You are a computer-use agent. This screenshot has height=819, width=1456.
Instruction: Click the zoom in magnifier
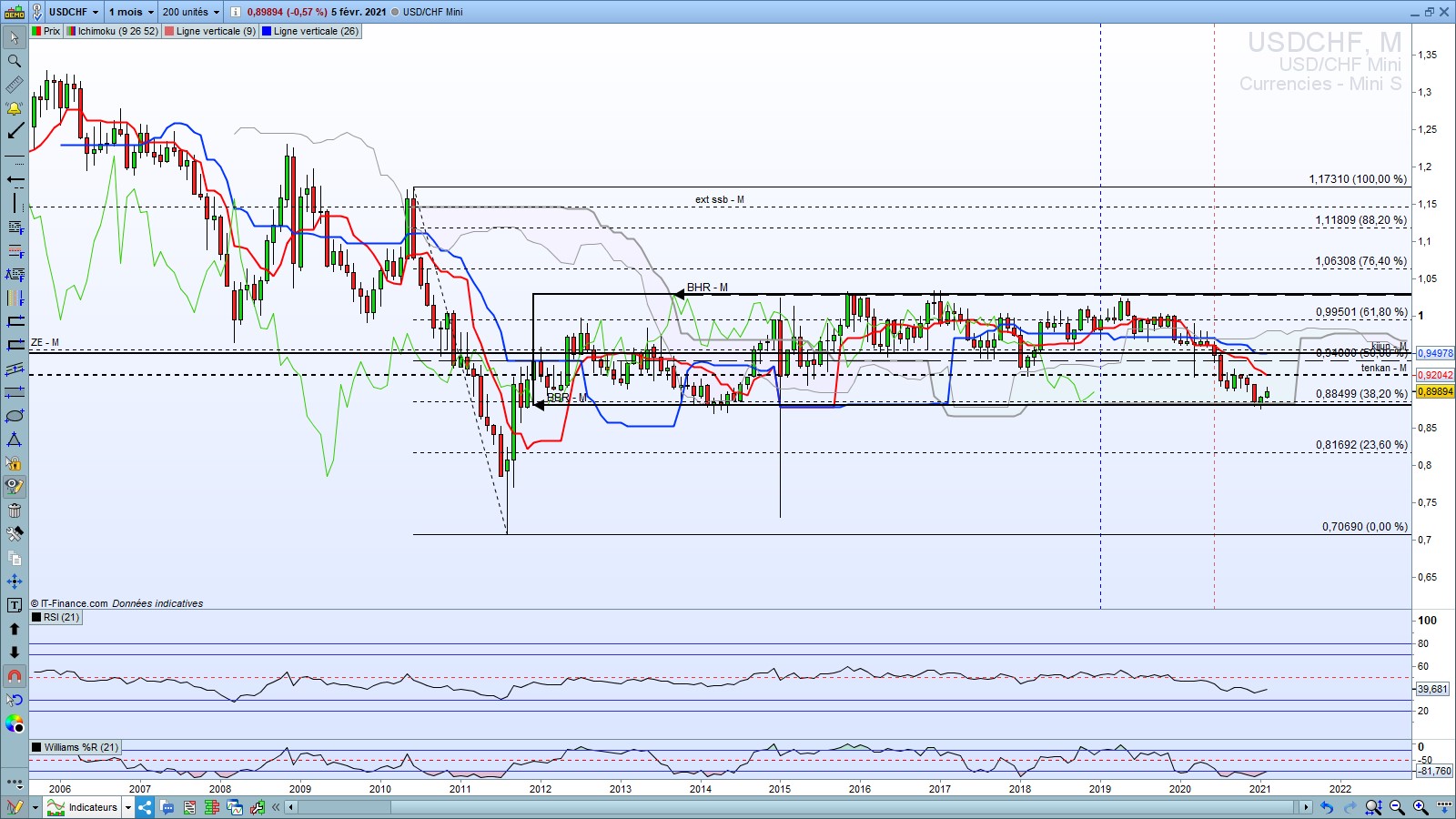pyautogui.click(x=1421, y=807)
